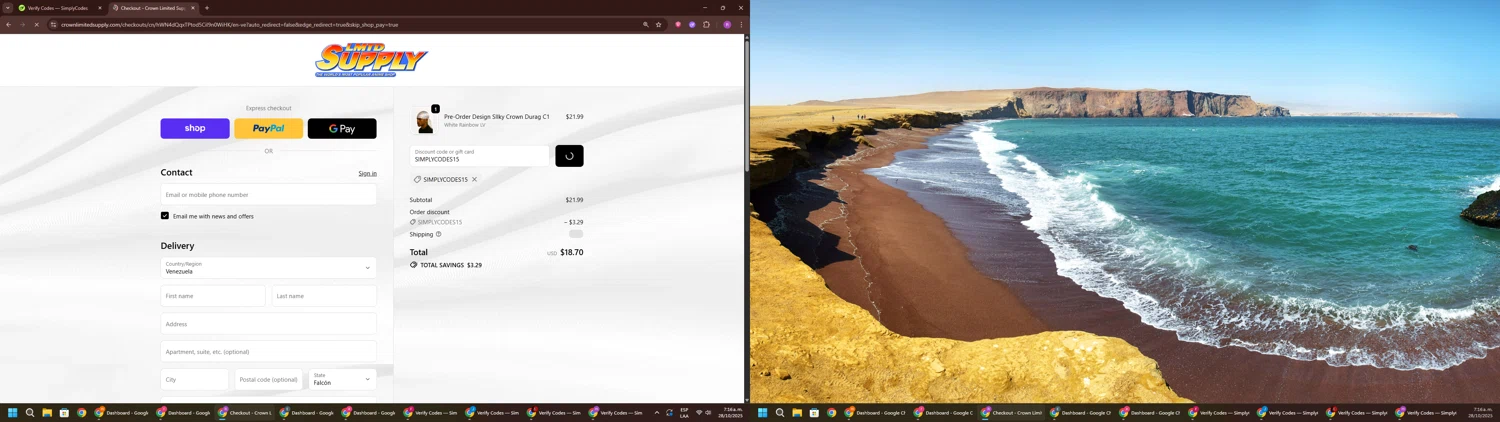Click the Pre-Order Design Silky Crown Durag C1 title
The height and width of the screenshot is (422, 1500).
point(497,117)
